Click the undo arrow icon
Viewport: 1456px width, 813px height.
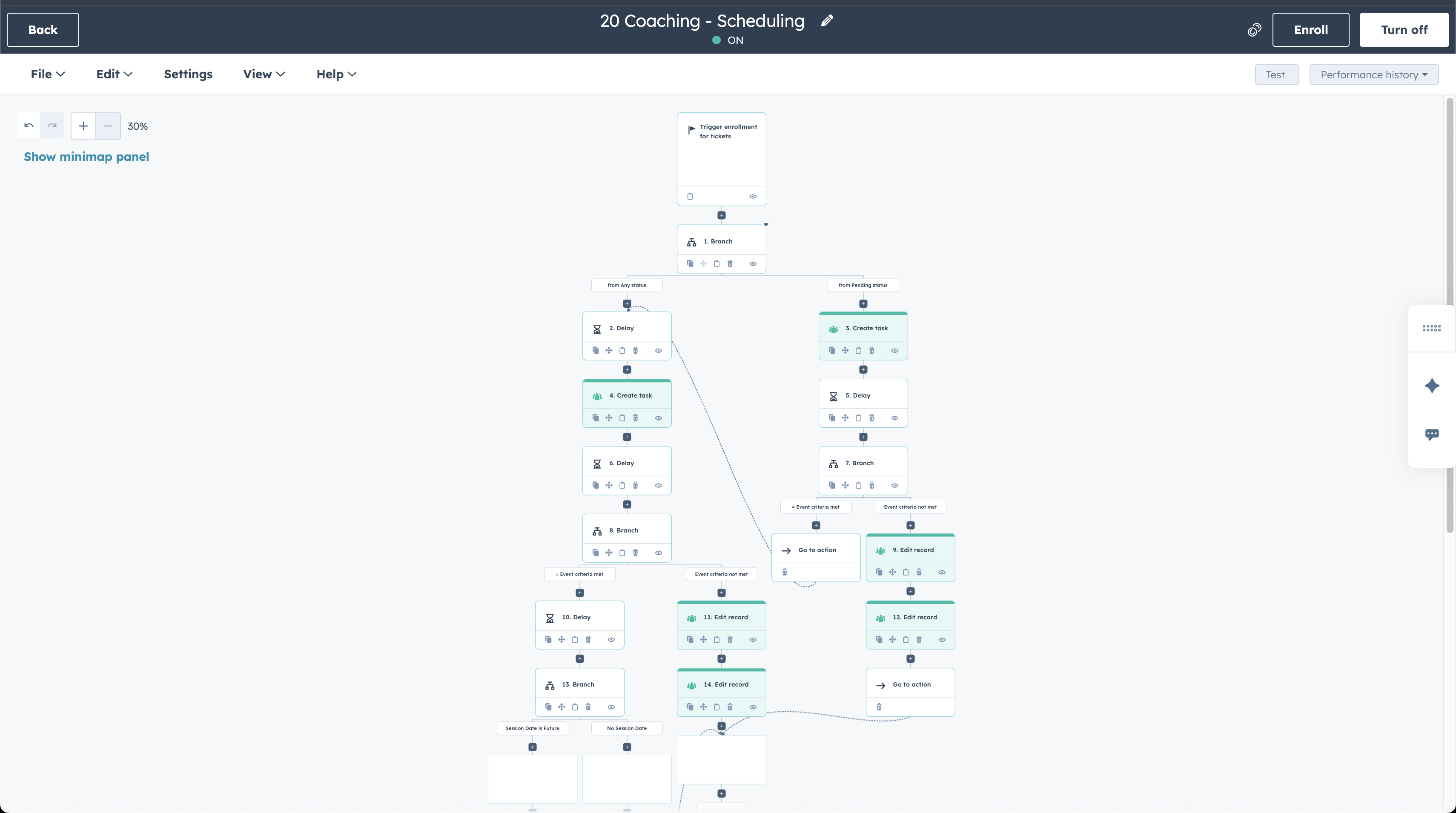click(x=29, y=126)
